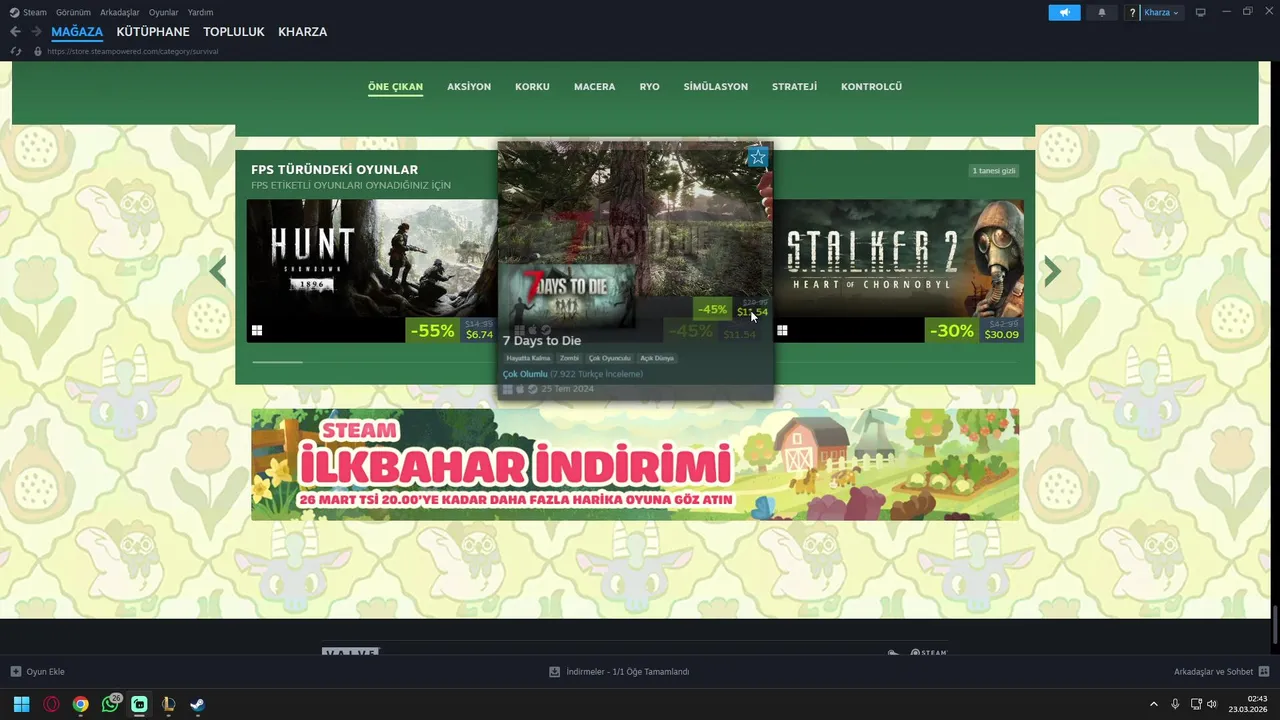Click the padlock icon beside the URL

pyautogui.click(x=38, y=51)
